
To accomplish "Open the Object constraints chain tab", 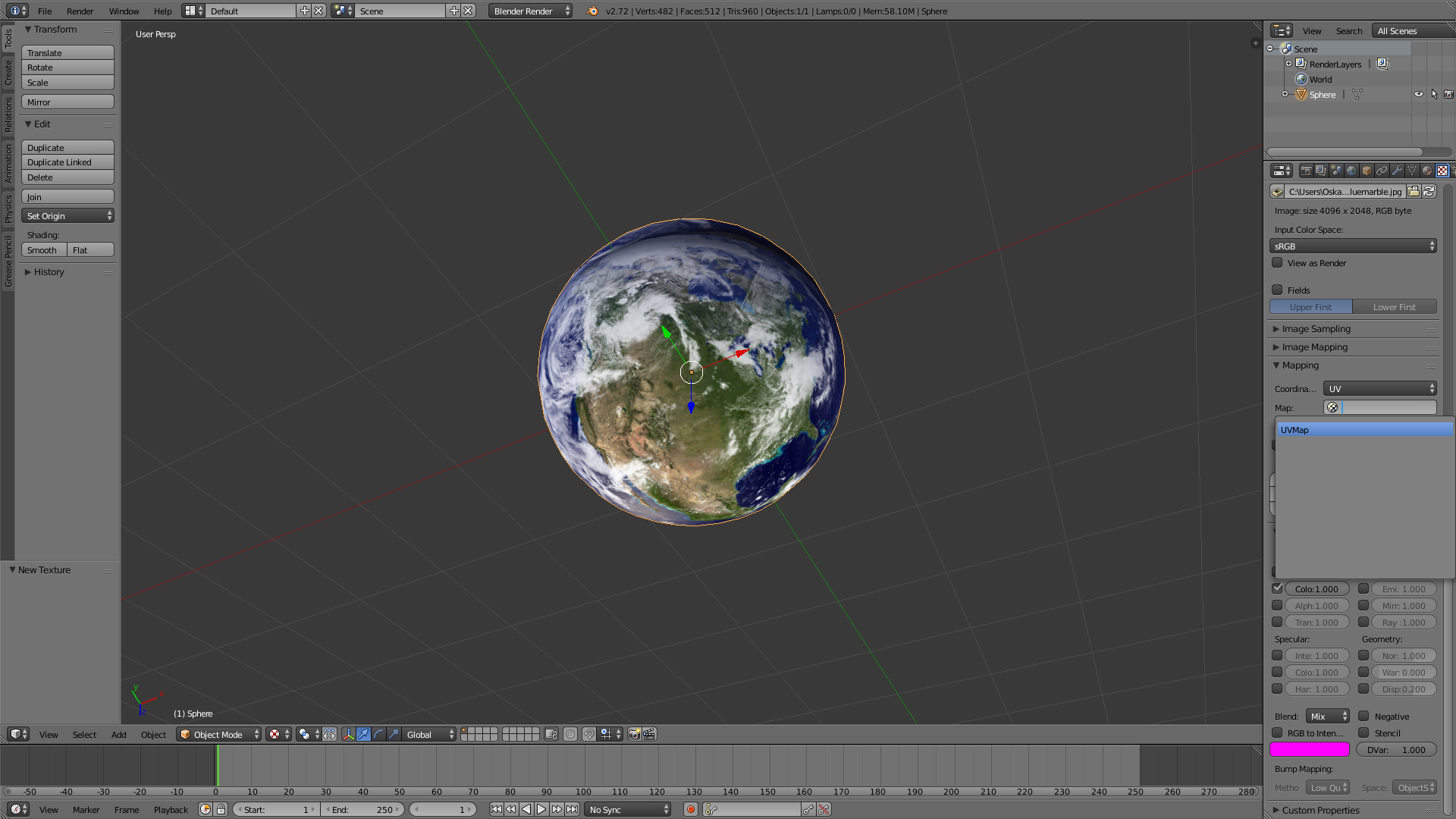I will tap(1382, 171).
